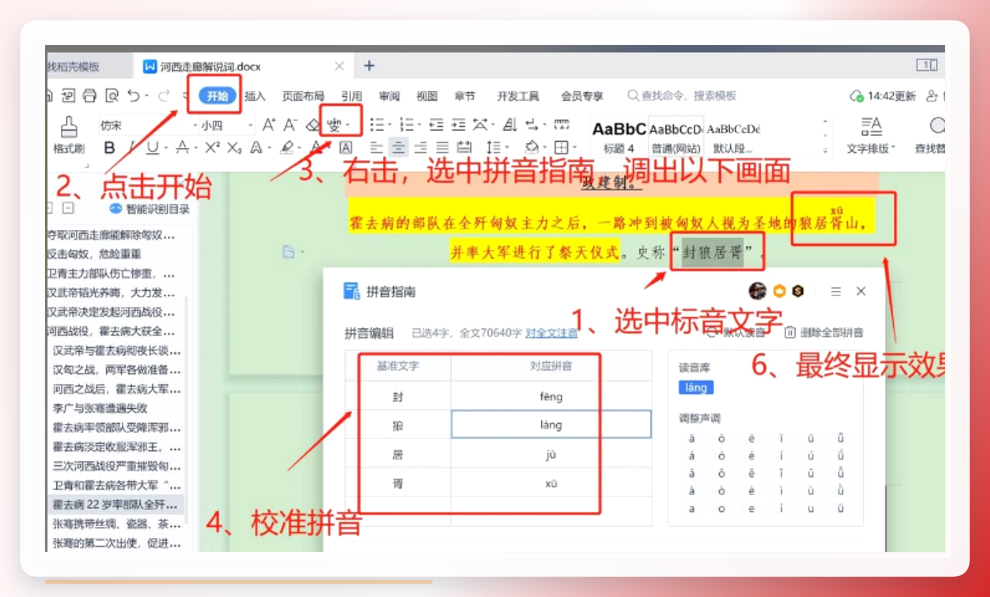
Task: Expand the styles gallery more arrow
Action: pyautogui.click(x=825, y=150)
